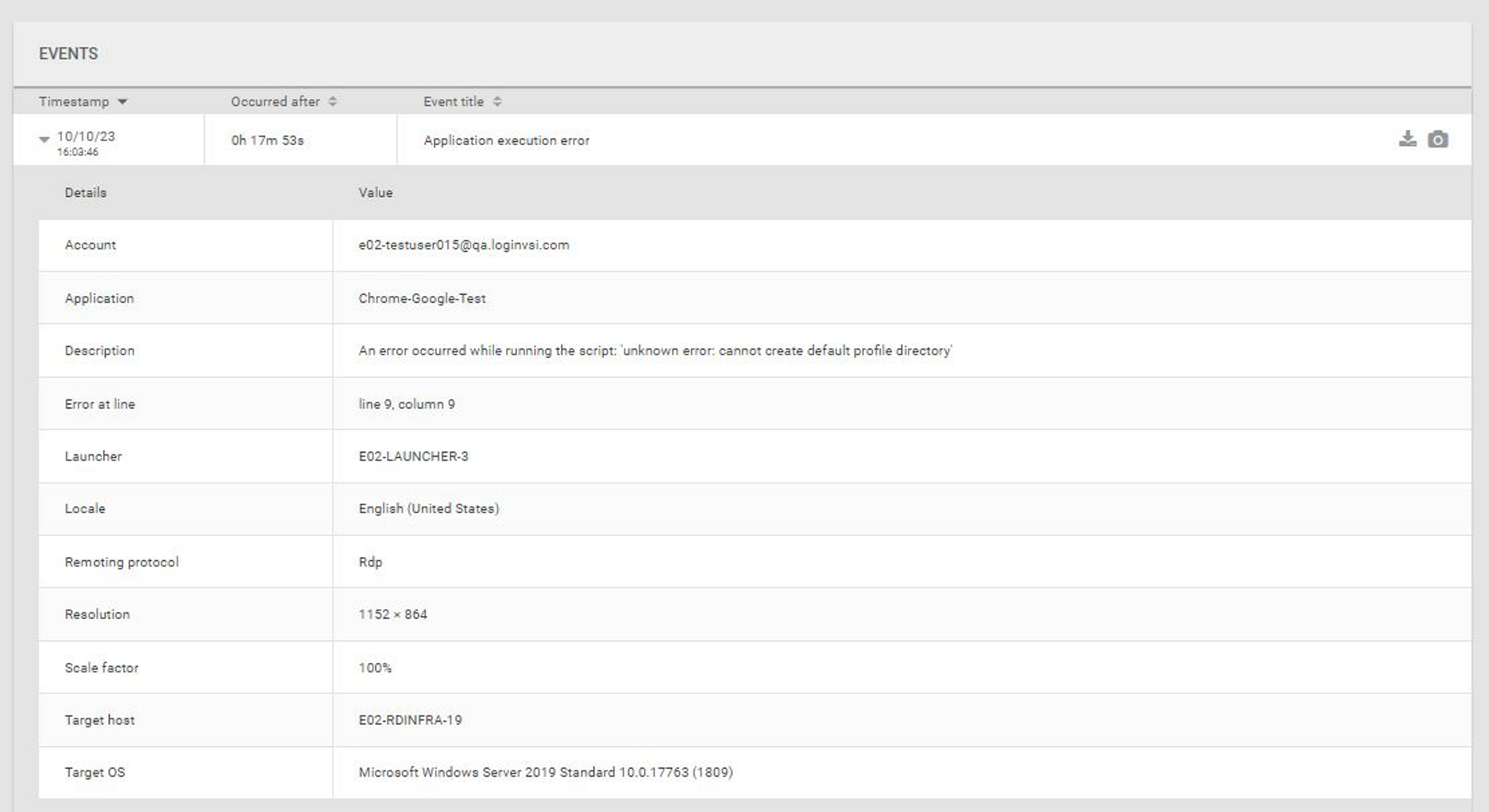Screen dimensions: 1489x812
Task: Click the 'Details' column header
Action: tap(86, 192)
